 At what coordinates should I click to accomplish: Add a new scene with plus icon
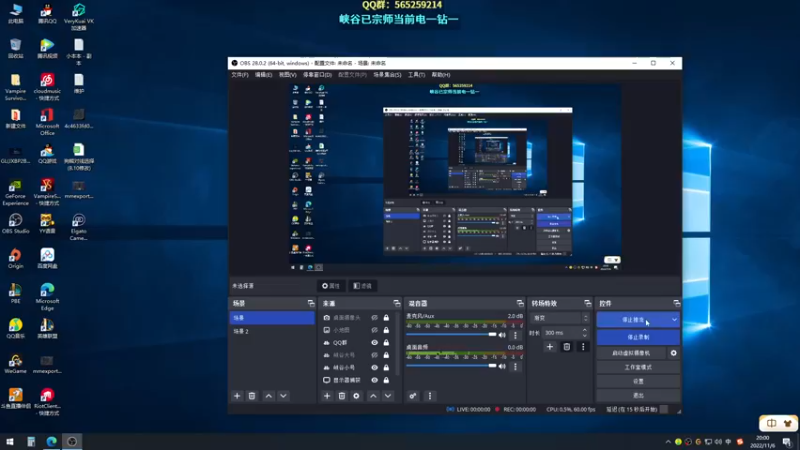click(237, 396)
